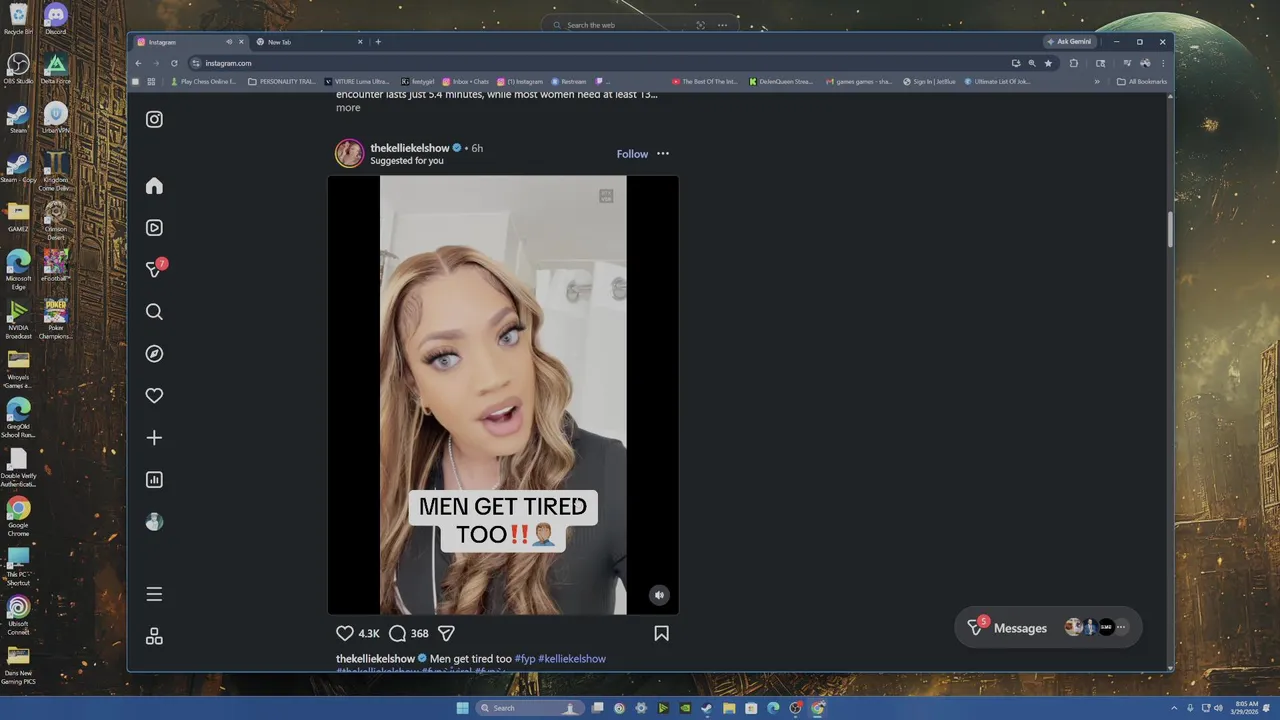Screen dimensions: 1280x720
Task: Open Steam from the taskbar
Action: point(707,708)
